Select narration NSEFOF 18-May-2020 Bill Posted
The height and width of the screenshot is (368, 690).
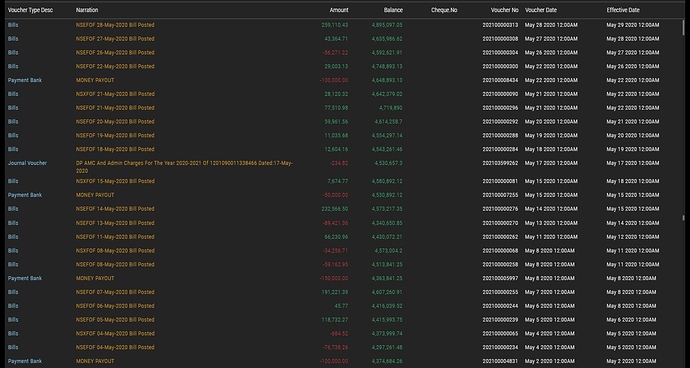[x=115, y=149]
